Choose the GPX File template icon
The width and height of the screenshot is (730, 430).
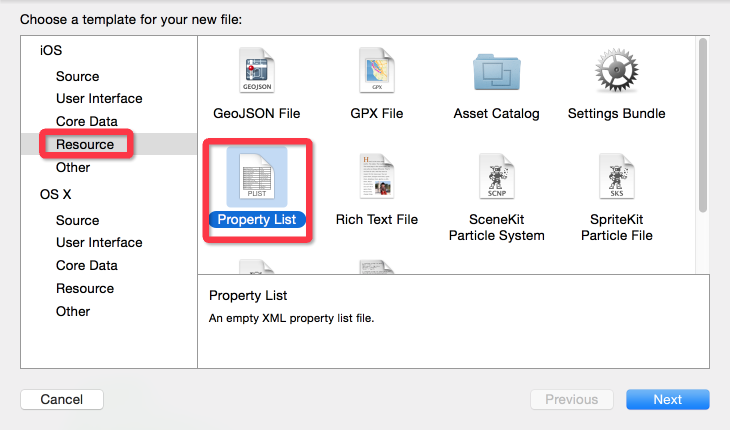(x=377, y=73)
